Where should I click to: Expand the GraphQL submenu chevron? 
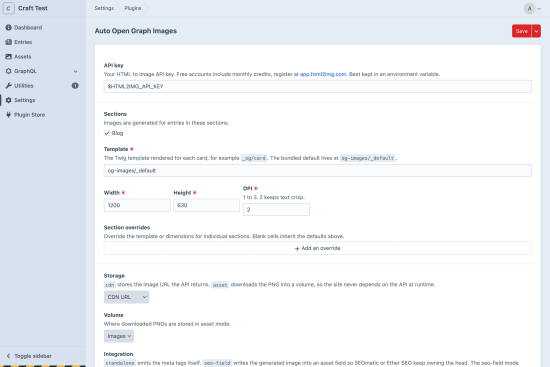coord(75,71)
